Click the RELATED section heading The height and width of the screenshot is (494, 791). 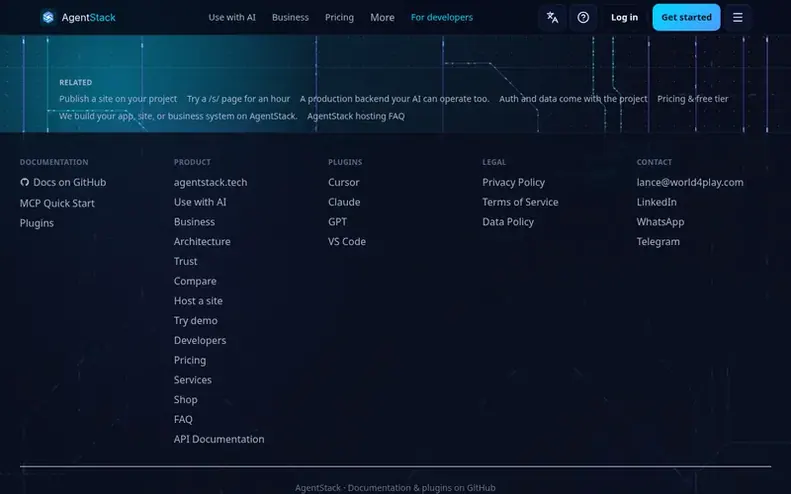point(76,82)
